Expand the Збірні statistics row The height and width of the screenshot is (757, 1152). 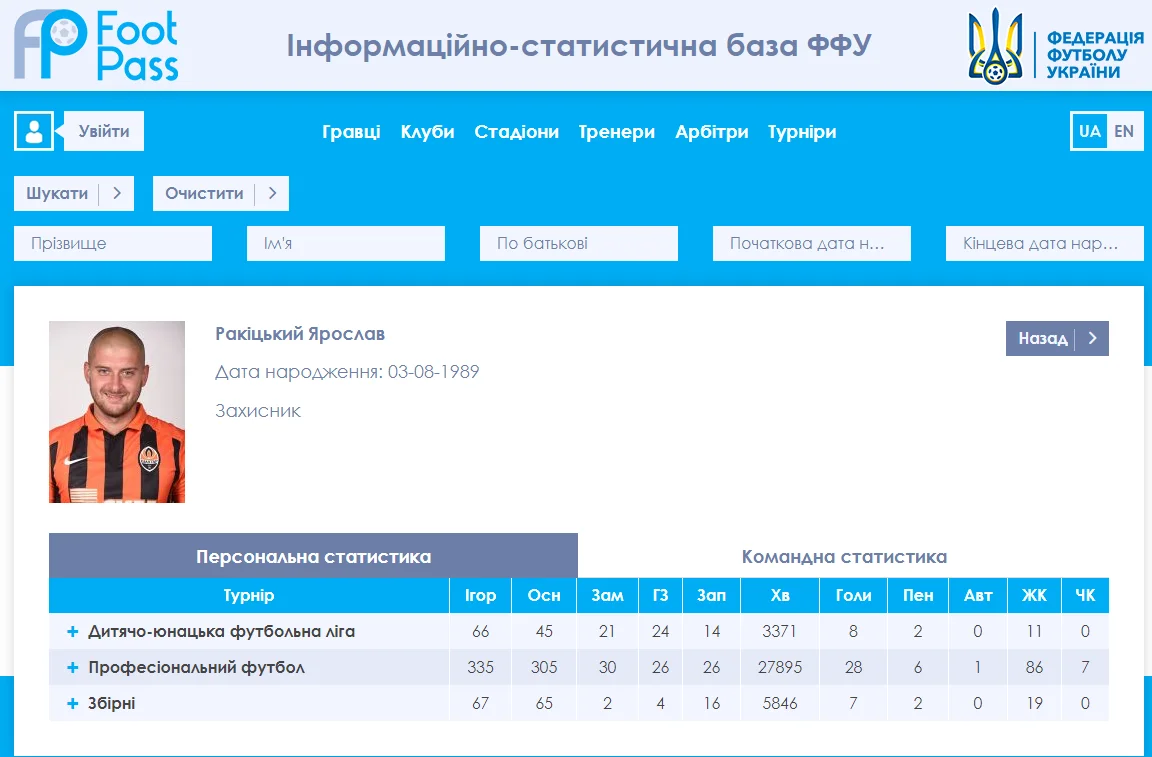pos(72,704)
